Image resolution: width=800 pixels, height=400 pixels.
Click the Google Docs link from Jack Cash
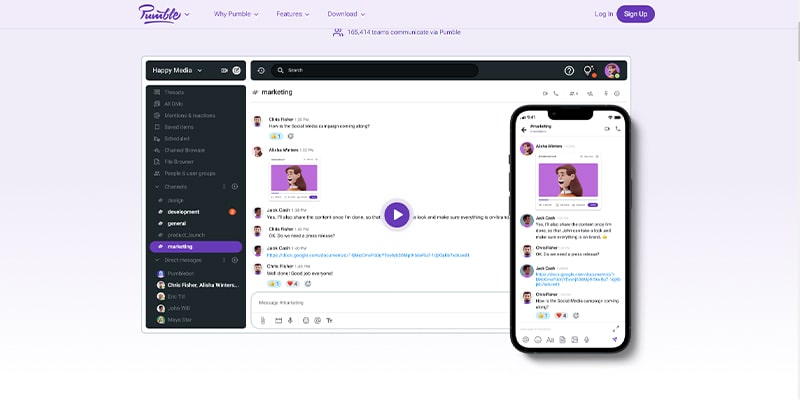click(368, 255)
